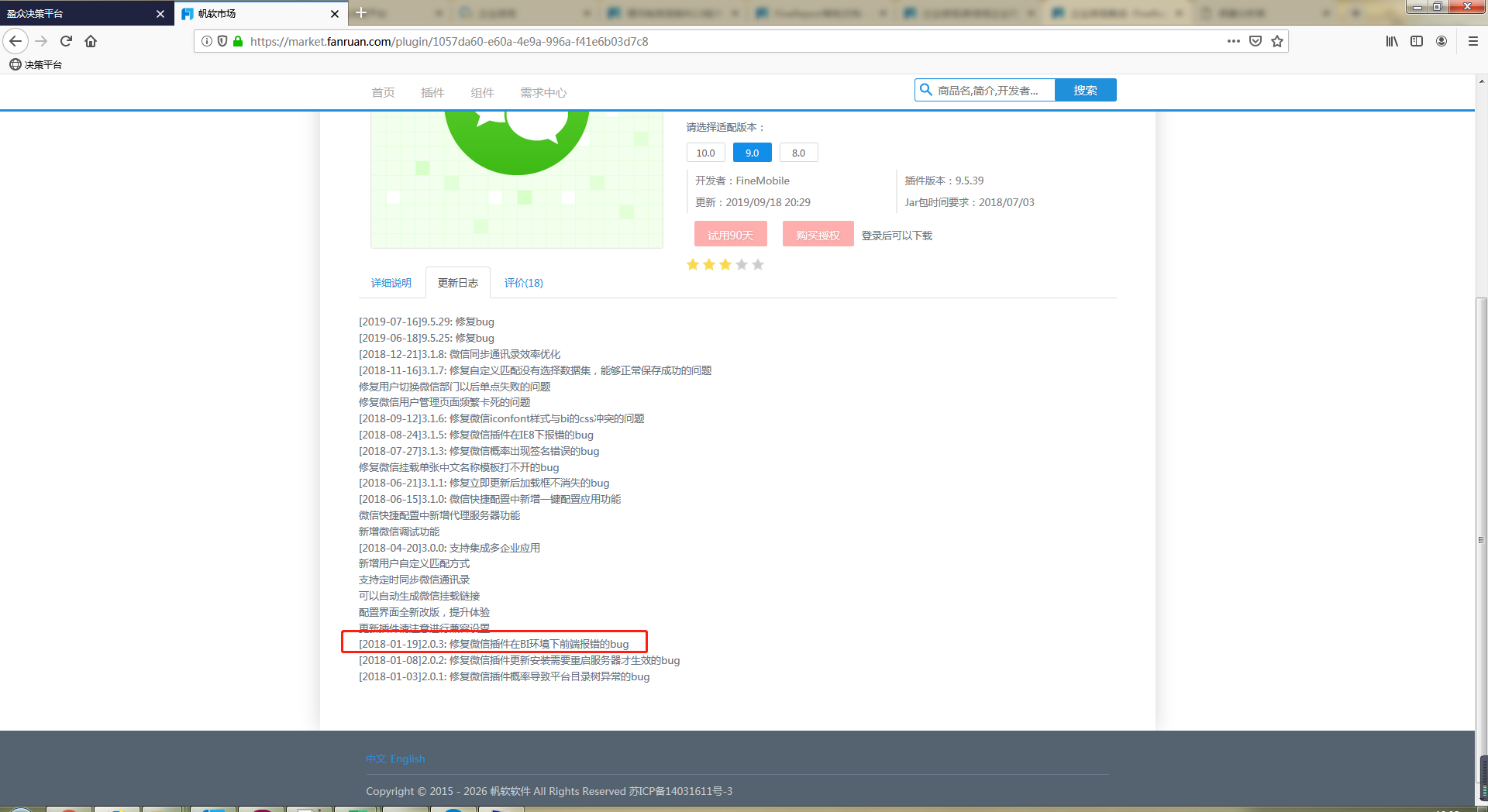Open a new browser tab

coord(361,12)
